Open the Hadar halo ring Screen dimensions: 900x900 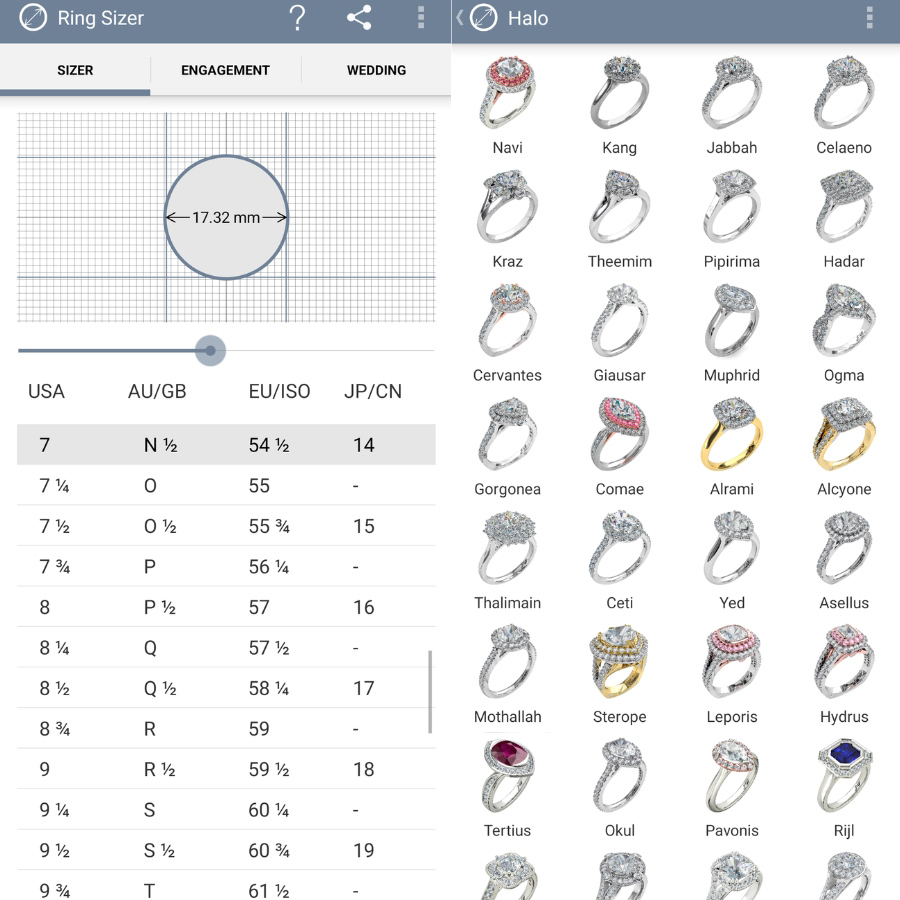pos(844,219)
